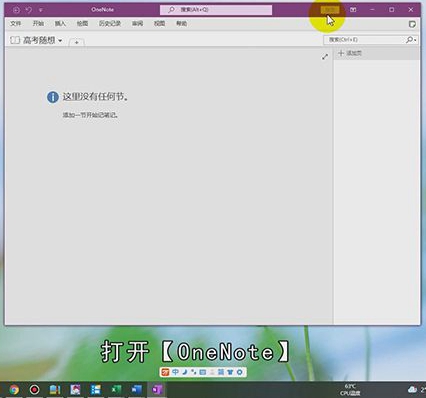Click the undo icon in OneNote title bar
Screen dimensions: 426x398
pos(29,10)
